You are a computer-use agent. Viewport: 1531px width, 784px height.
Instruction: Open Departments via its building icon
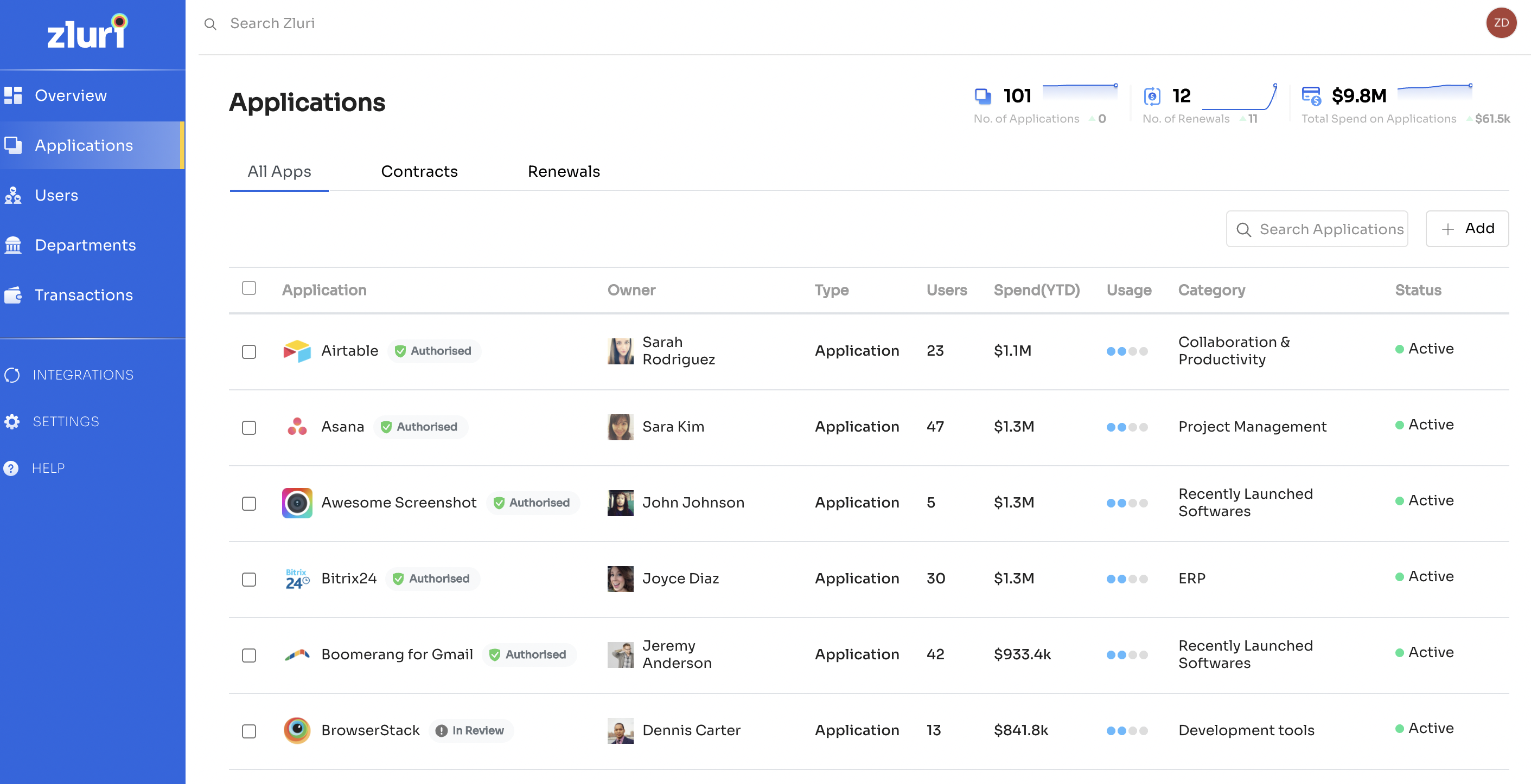13,245
